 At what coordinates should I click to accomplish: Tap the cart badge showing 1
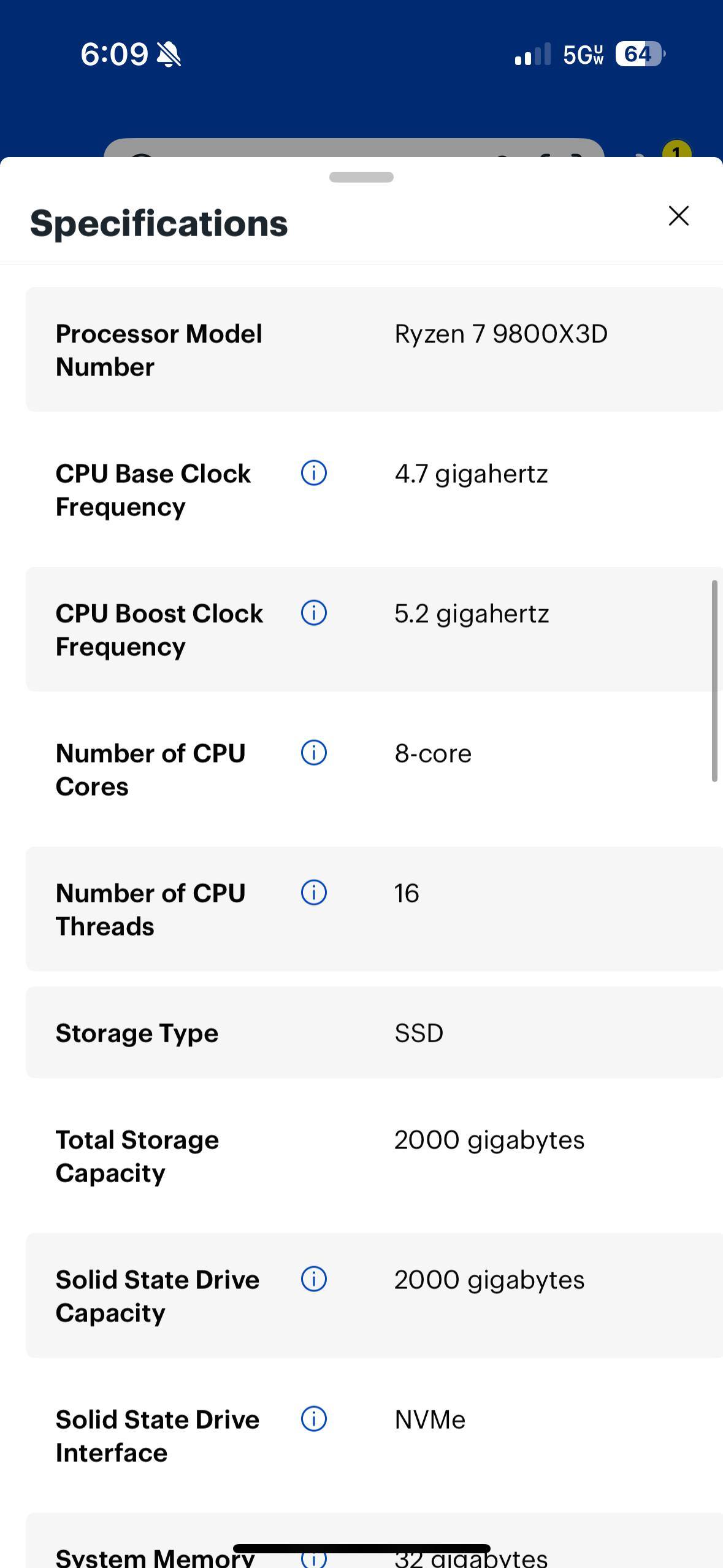click(676, 150)
